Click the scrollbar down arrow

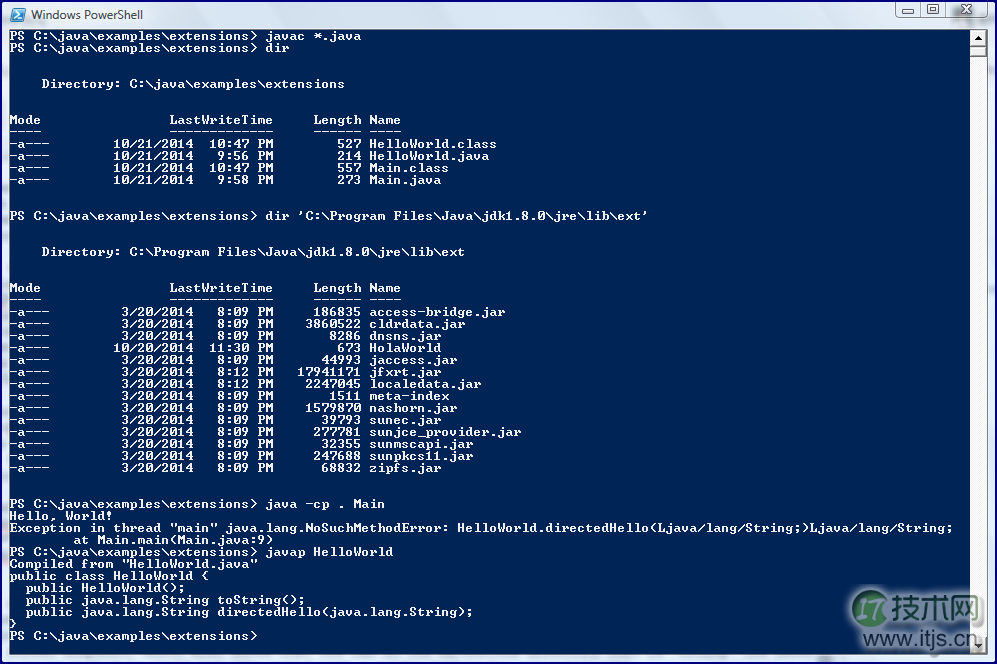(978, 644)
